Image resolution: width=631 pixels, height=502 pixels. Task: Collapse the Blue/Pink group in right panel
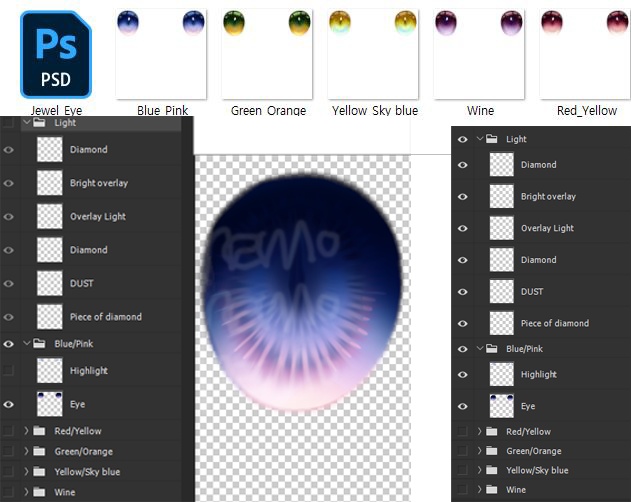pyautogui.click(x=480, y=348)
